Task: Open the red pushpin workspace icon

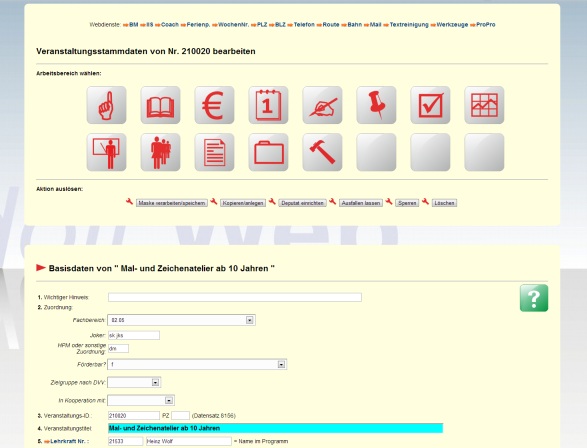Action: click(376, 105)
